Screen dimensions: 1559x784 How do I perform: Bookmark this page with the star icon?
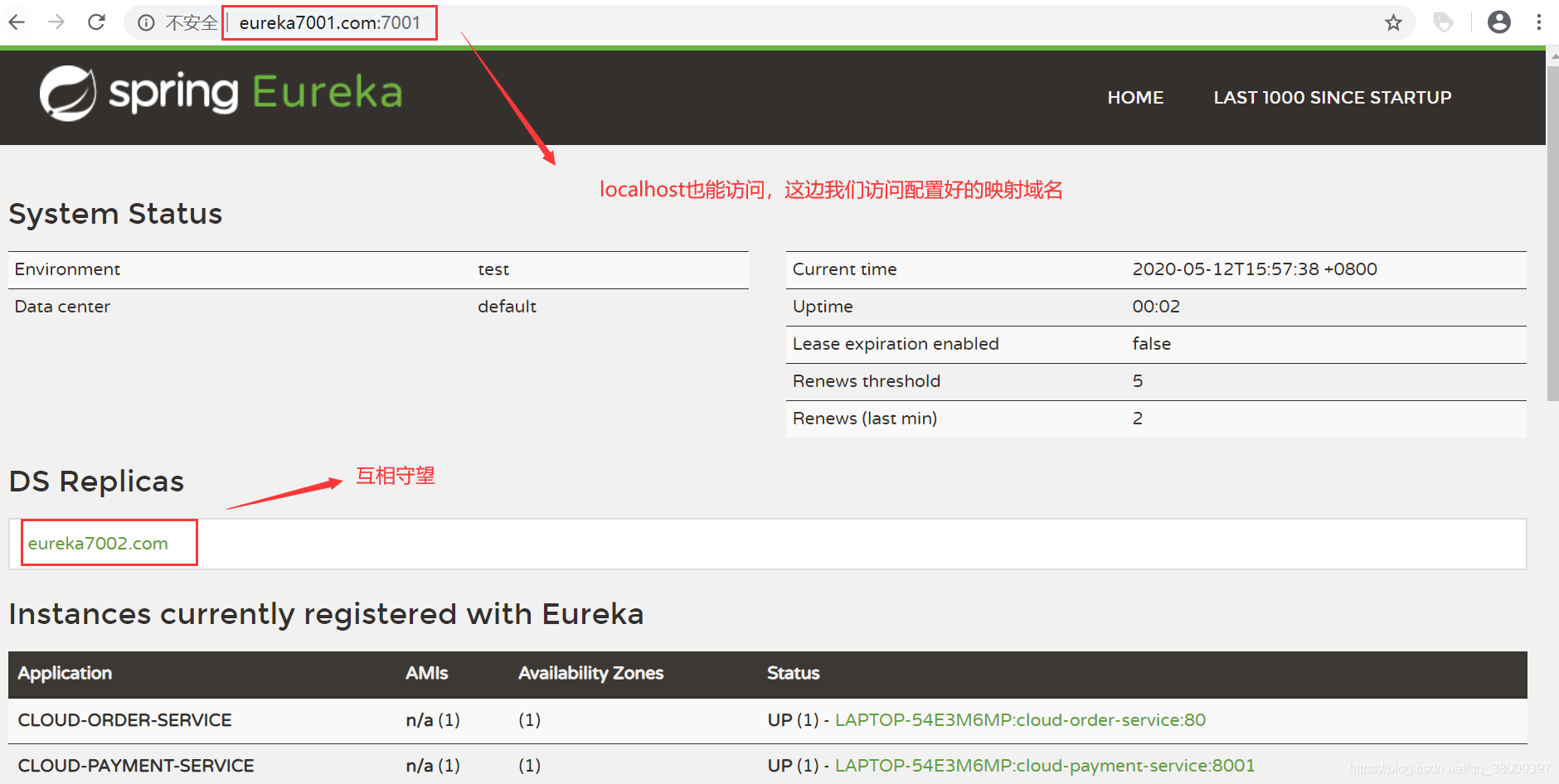pos(1393,22)
